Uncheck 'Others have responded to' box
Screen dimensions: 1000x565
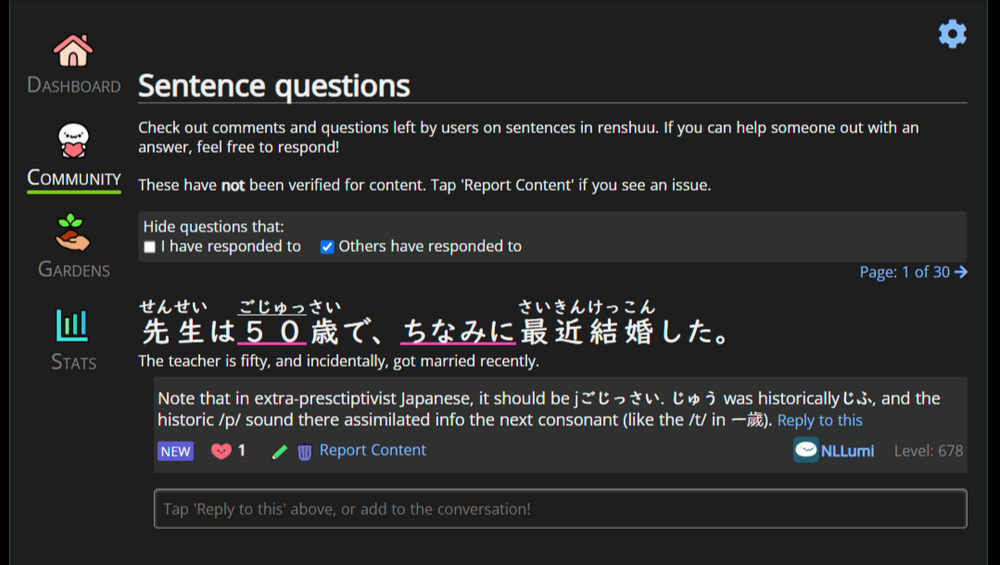[x=327, y=247]
